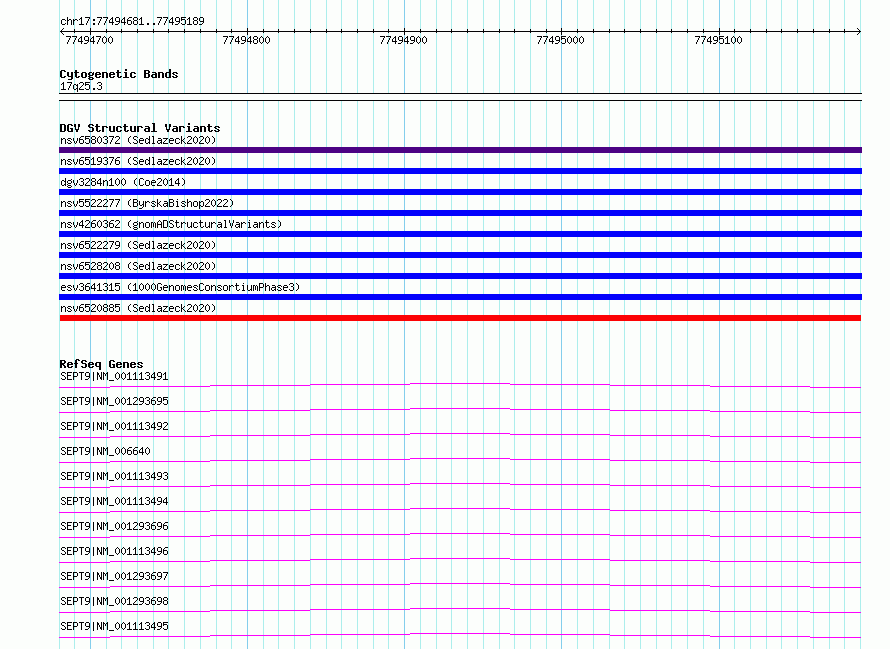Select the red nsv6520885 variant bar
Image resolution: width=890 pixels, height=649 pixels.
tap(460, 318)
